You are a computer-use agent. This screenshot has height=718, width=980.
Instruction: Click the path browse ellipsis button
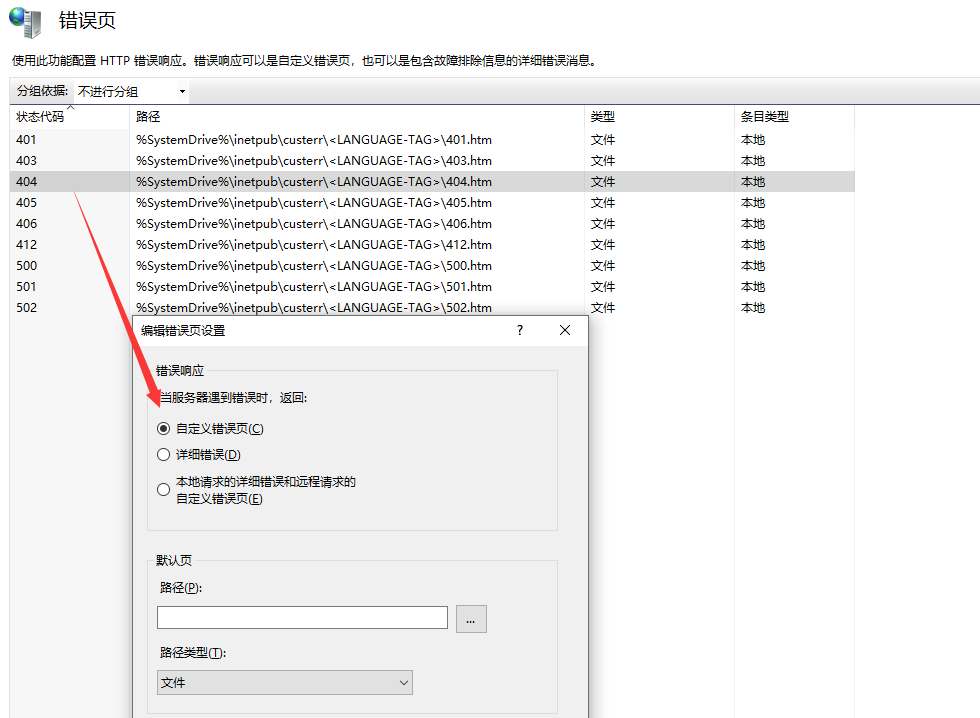[x=471, y=619]
